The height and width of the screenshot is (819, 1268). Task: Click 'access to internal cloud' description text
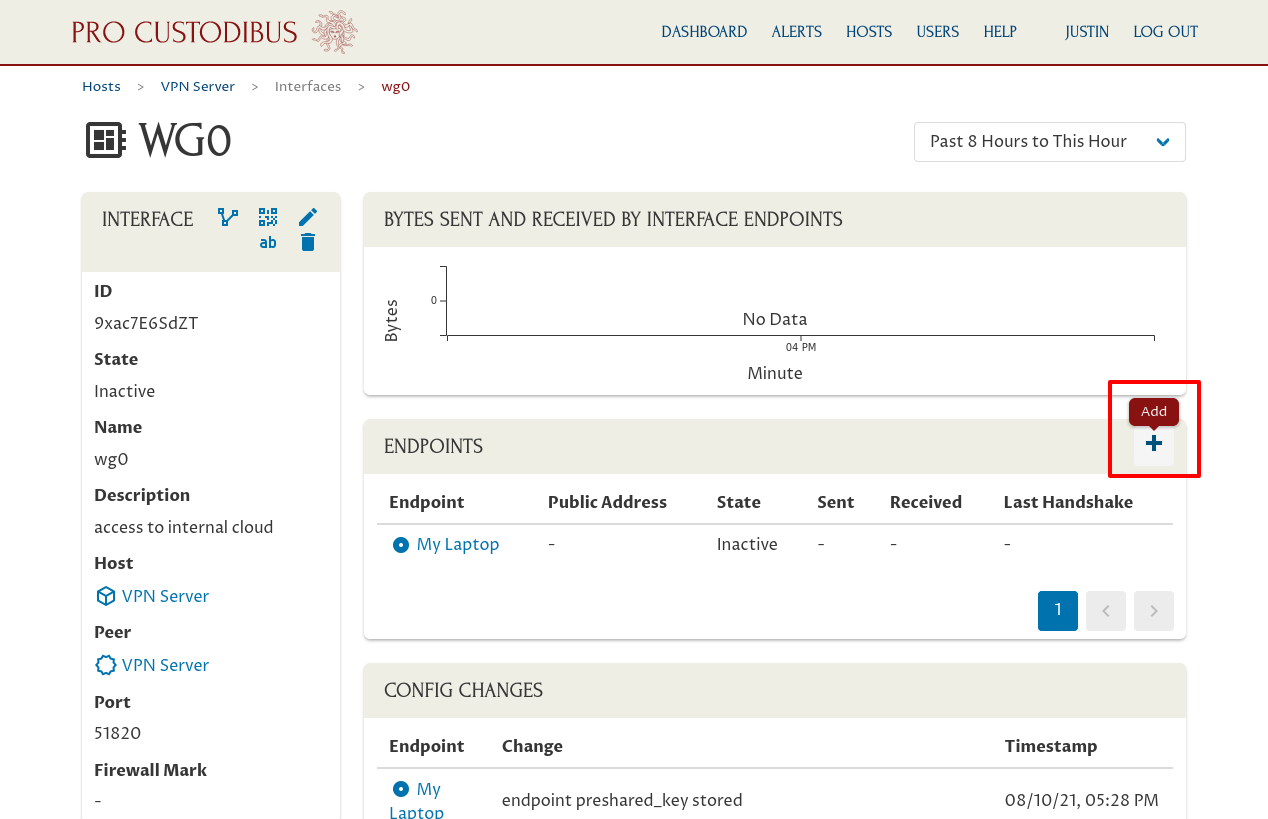(x=183, y=527)
